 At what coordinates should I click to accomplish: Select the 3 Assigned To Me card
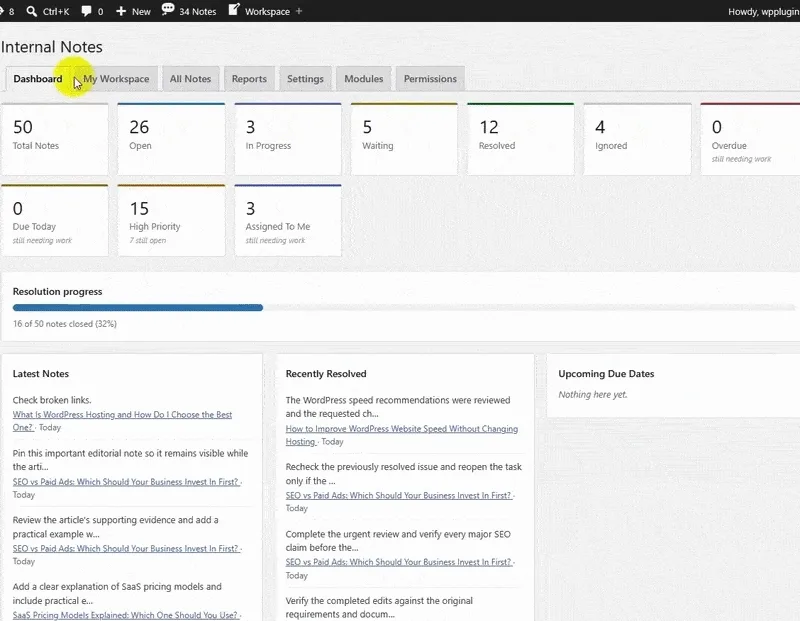point(288,220)
